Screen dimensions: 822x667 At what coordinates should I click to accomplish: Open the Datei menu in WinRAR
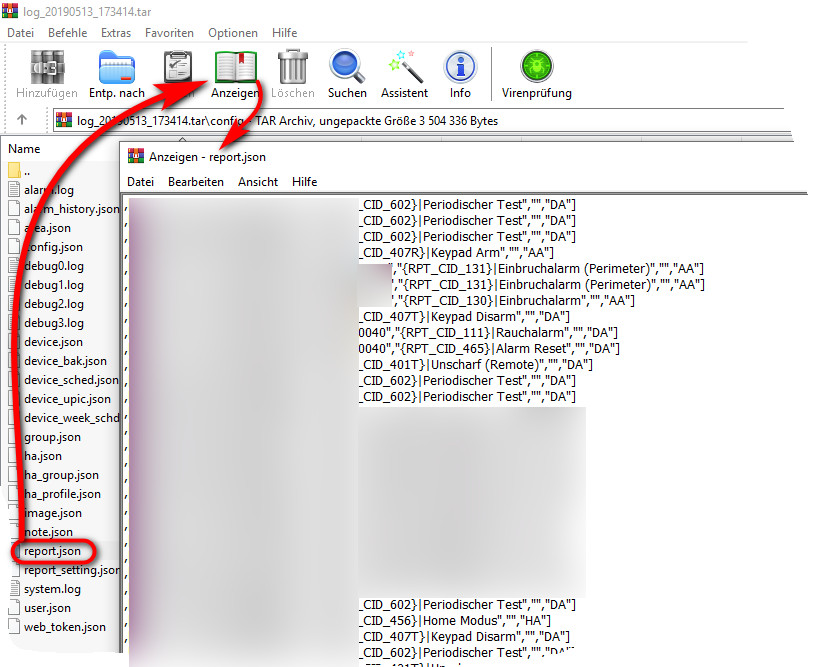(x=20, y=33)
